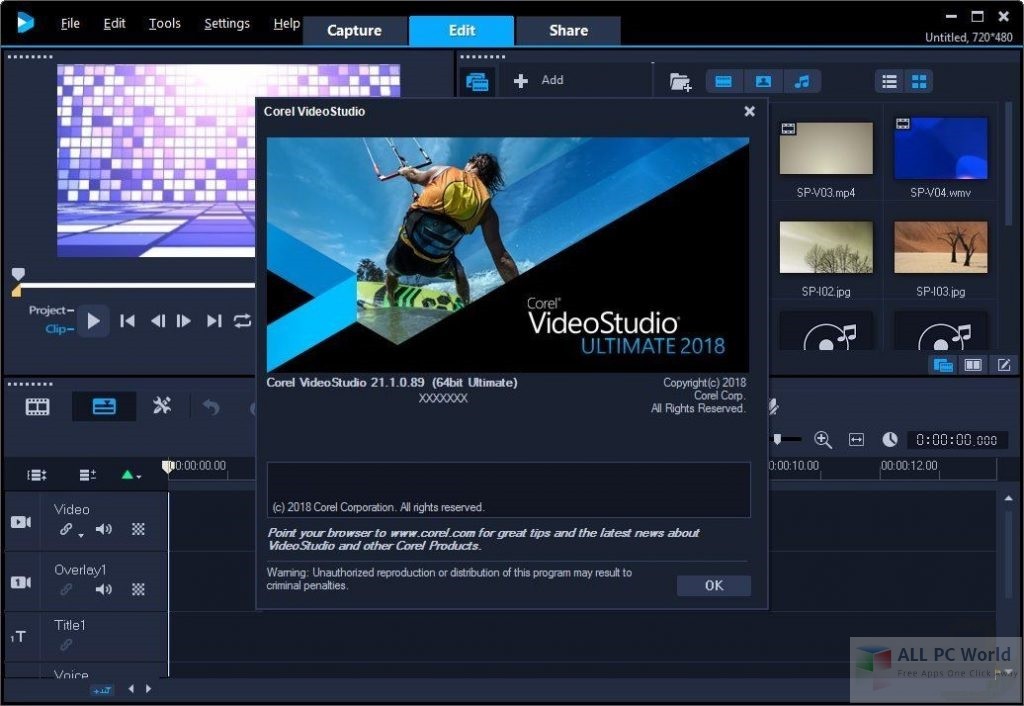Click the import media files folder icon
The width and height of the screenshot is (1024, 706).
(x=680, y=82)
